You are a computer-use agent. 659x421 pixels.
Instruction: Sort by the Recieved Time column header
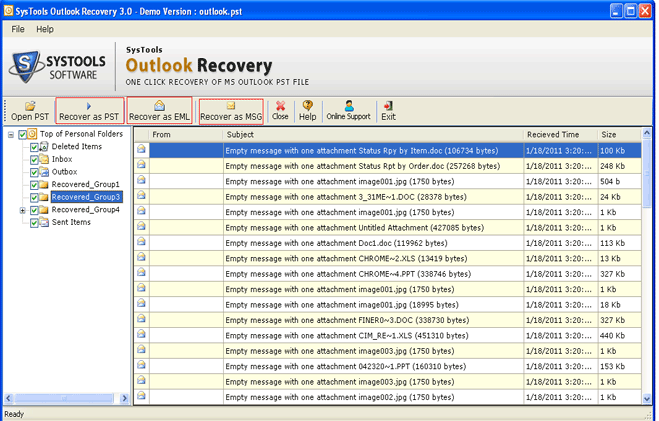(560, 134)
